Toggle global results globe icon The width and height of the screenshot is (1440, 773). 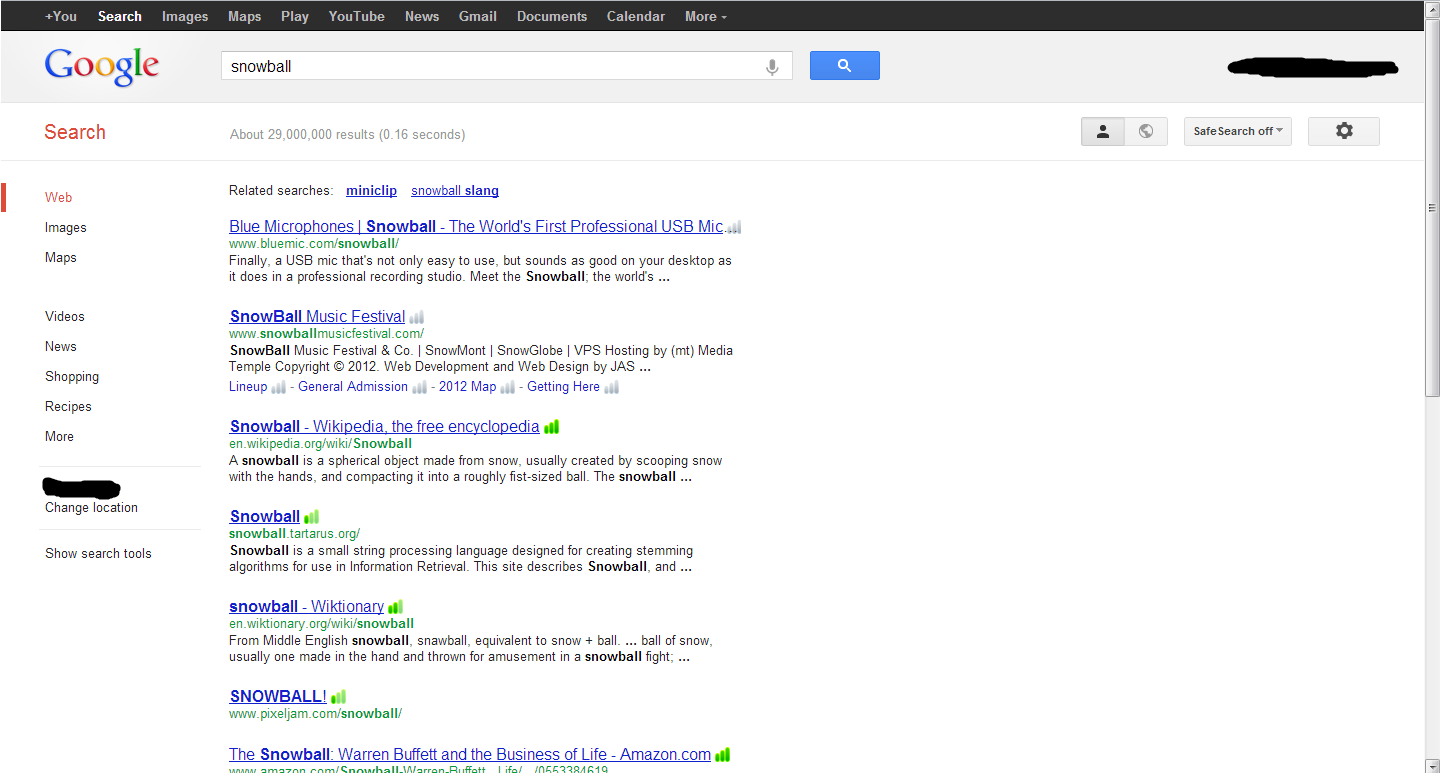tap(1146, 131)
